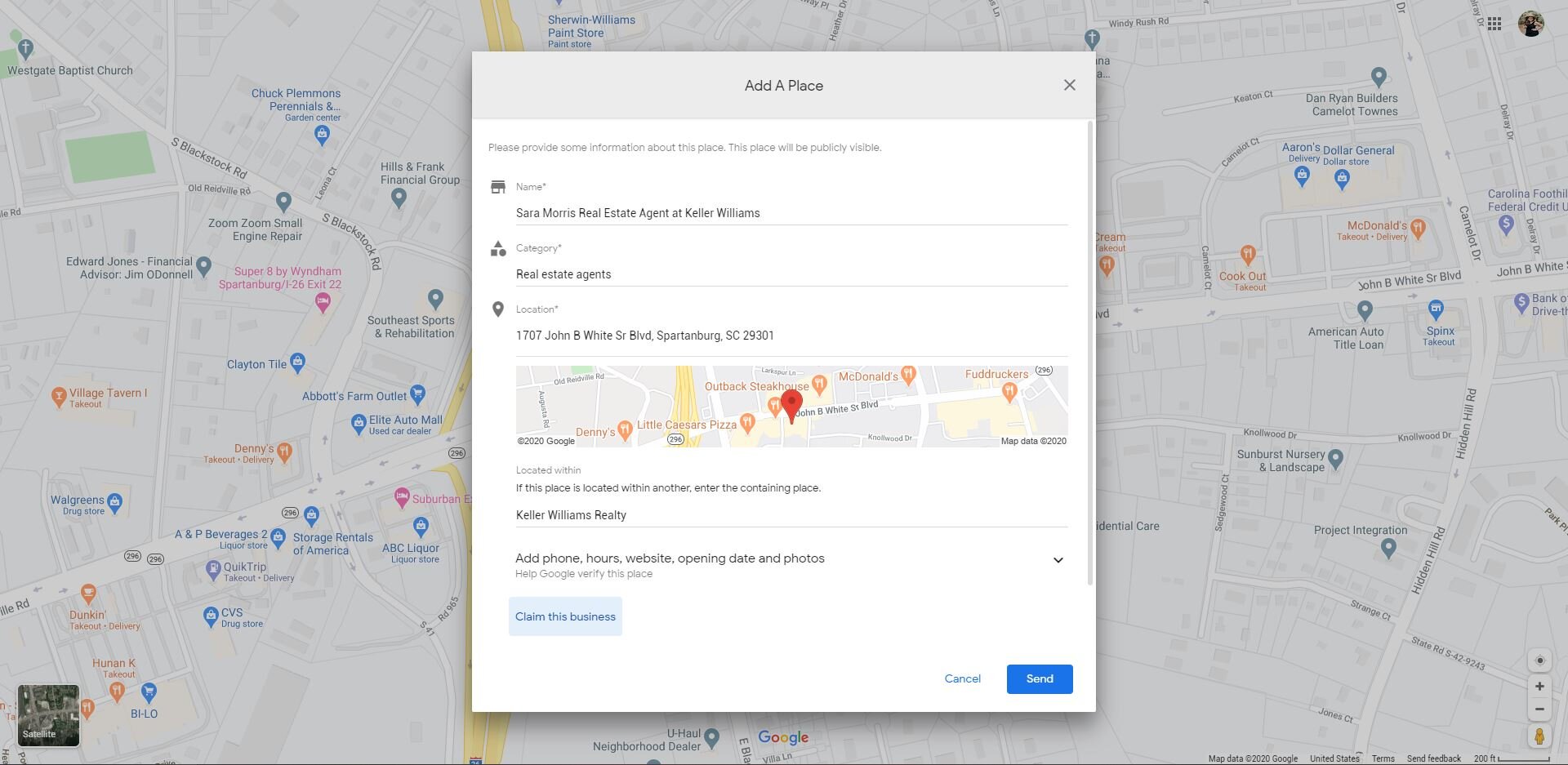The width and height of the screenshot is (1568, 765).
Task: Open Send feedback link
Action: point(1433,758)
